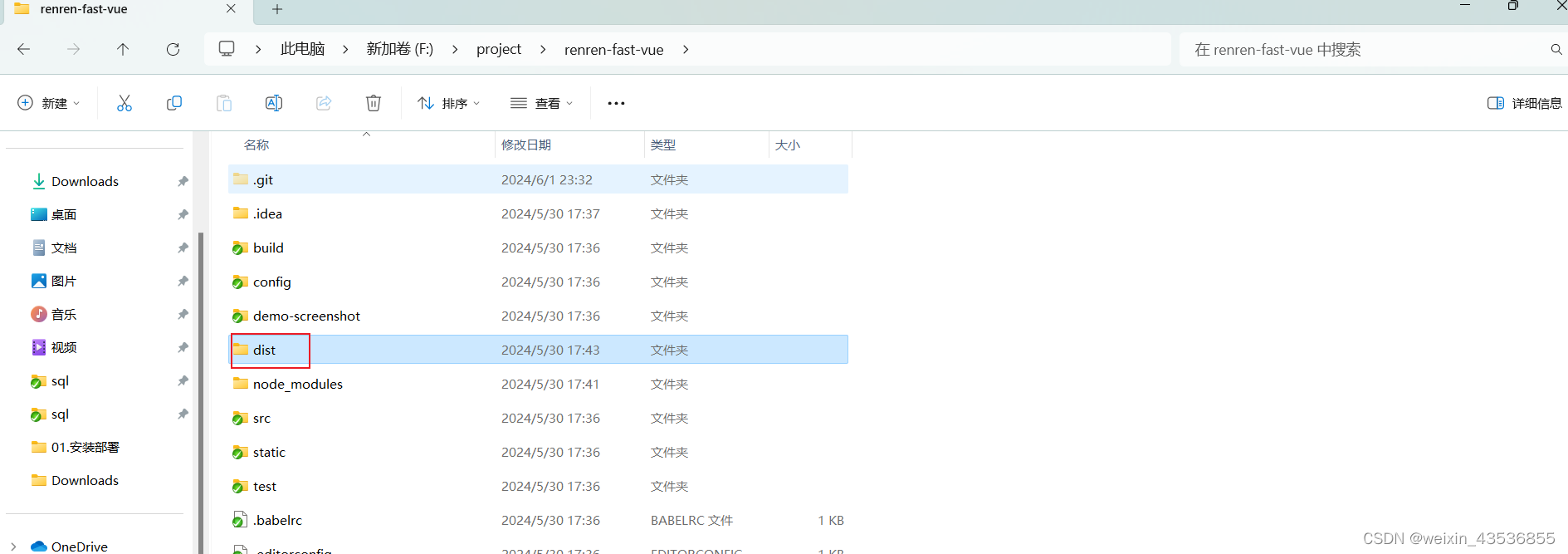Select the static folder

pyautogui.click(x=538, y=452)
